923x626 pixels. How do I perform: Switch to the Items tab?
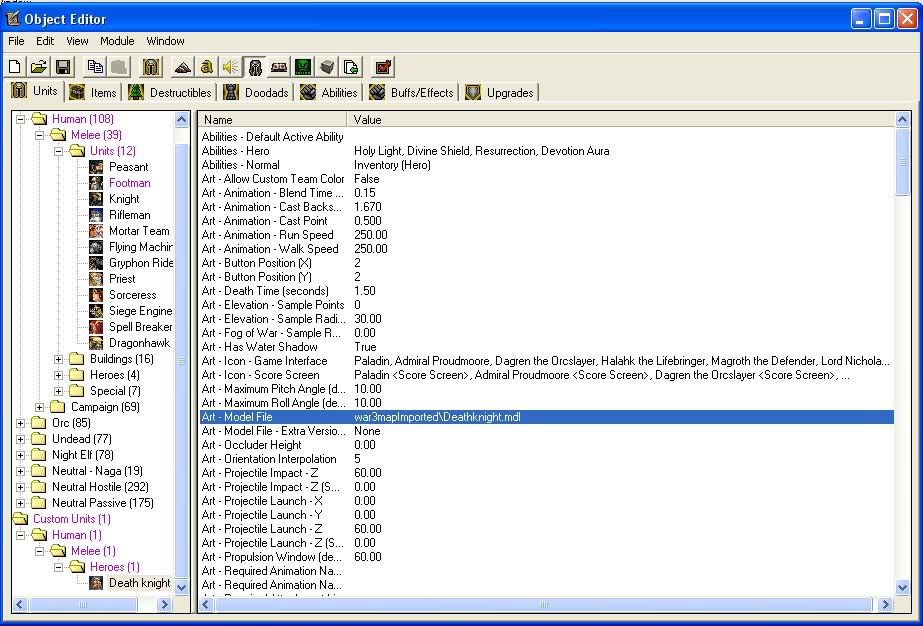click(x=93, y=92)
